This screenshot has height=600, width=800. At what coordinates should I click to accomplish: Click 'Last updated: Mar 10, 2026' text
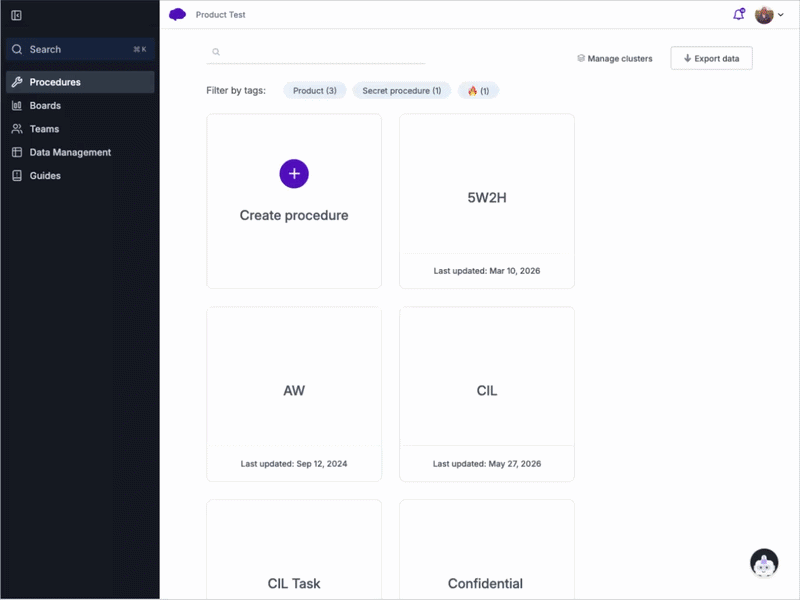pos(487,271)
